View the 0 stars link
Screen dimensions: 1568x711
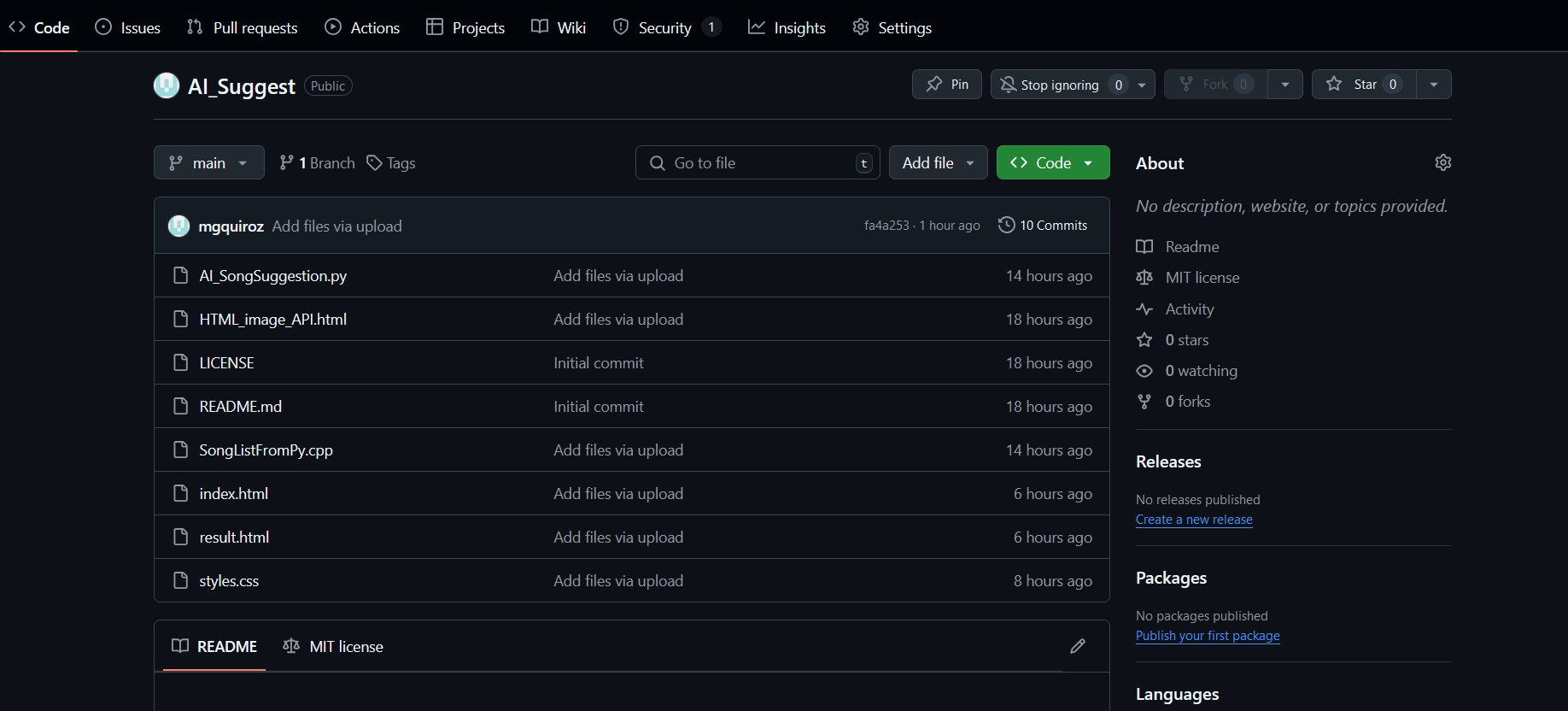tap(1173, 340)
